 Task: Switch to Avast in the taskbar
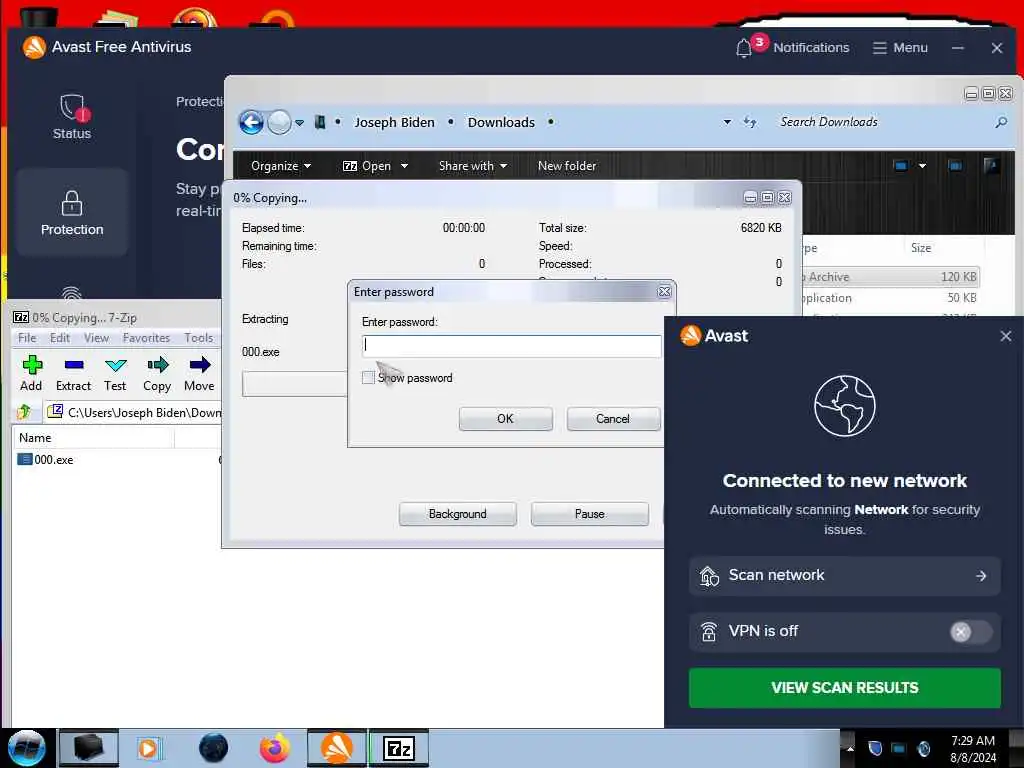click(337, 748)
